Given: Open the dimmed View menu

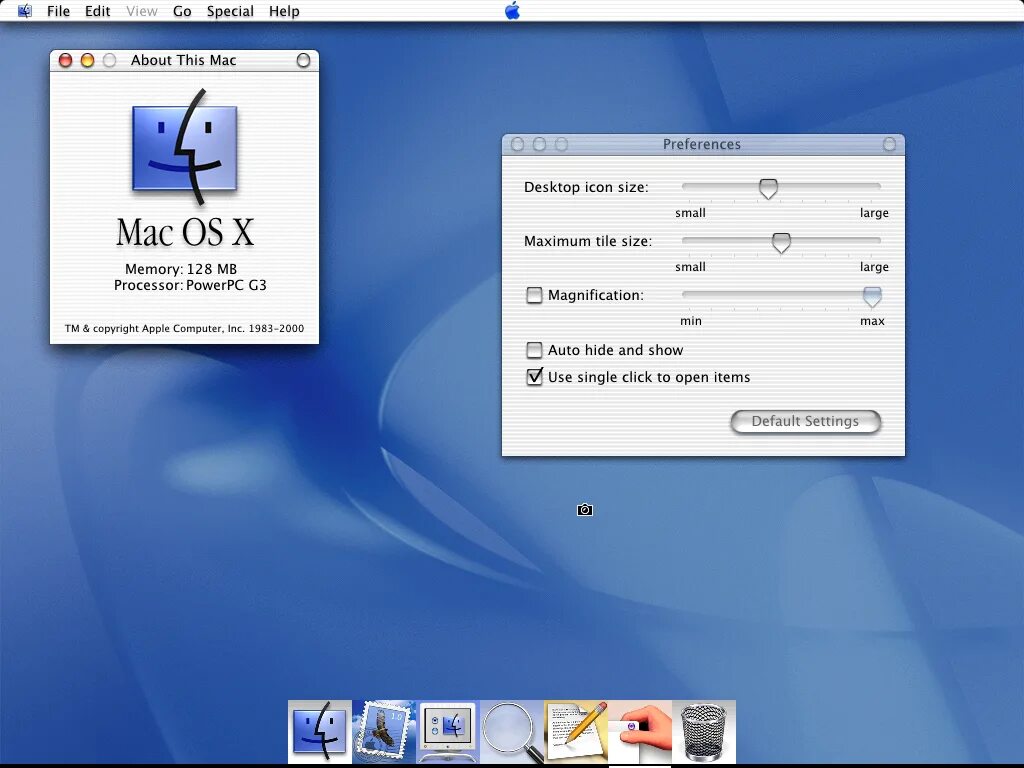Looking at the screenshot, I should (142, 11).
